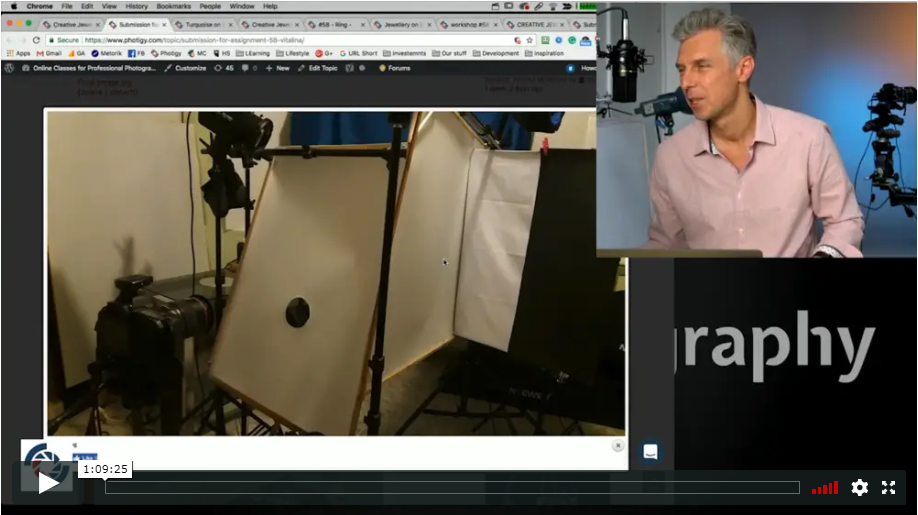Open Online Classes for Professional Photographers site menu
This screenshot has width=918, height=515.
tap(89, 68)
